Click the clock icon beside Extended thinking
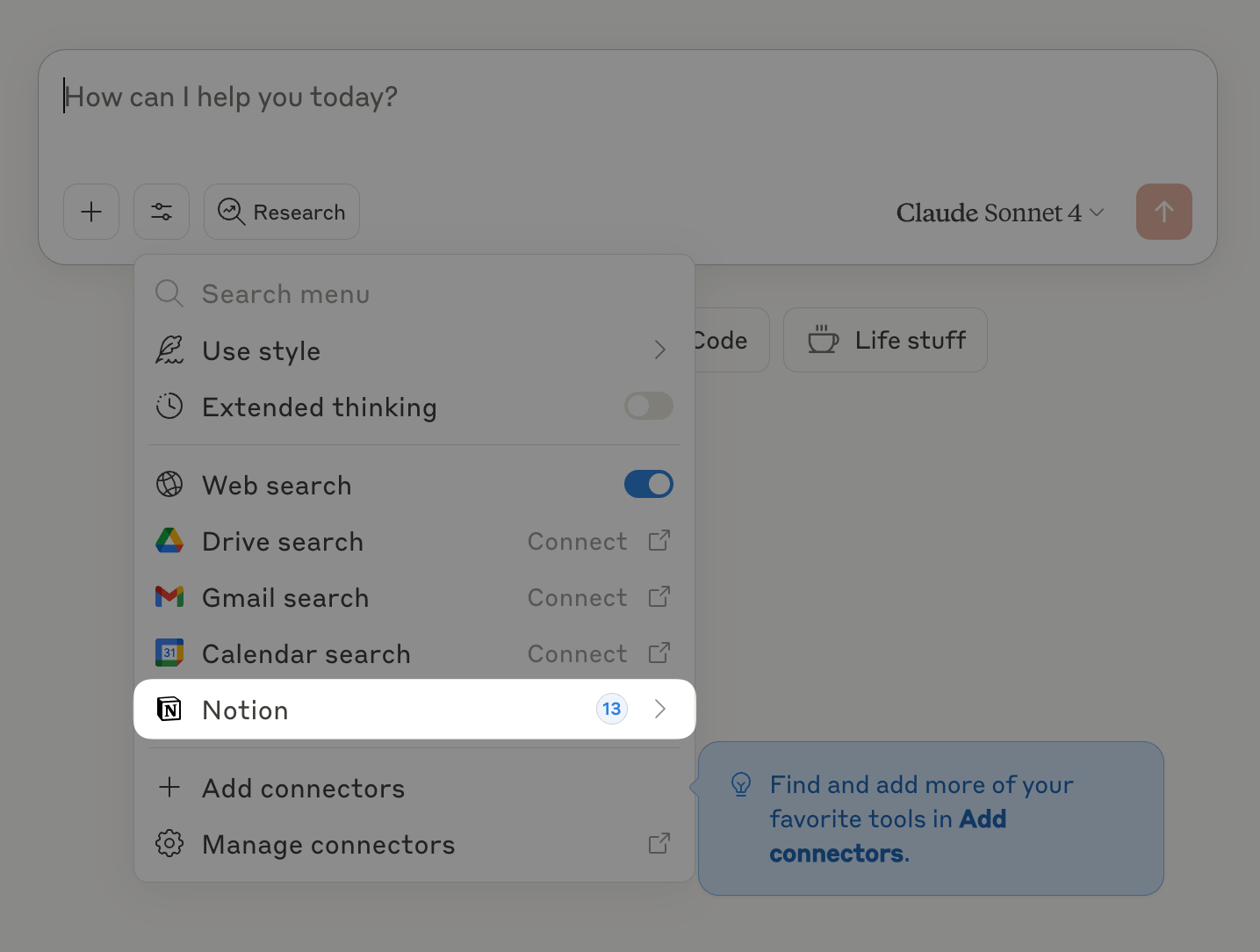The image size is (1260, 952). coord(169,406)
